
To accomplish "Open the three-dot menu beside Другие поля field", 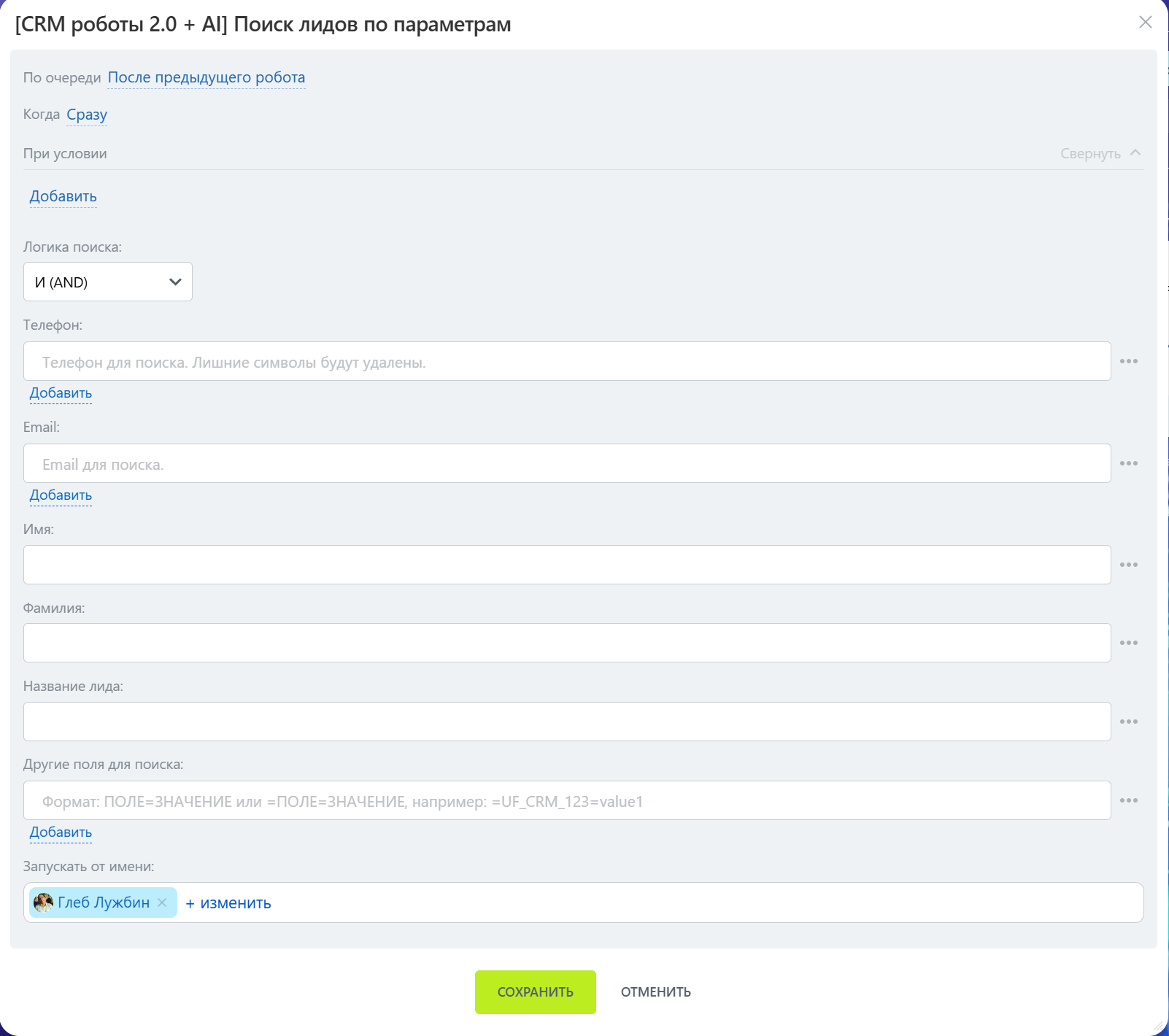I will pyautogui.click(x=1129, y=800).
